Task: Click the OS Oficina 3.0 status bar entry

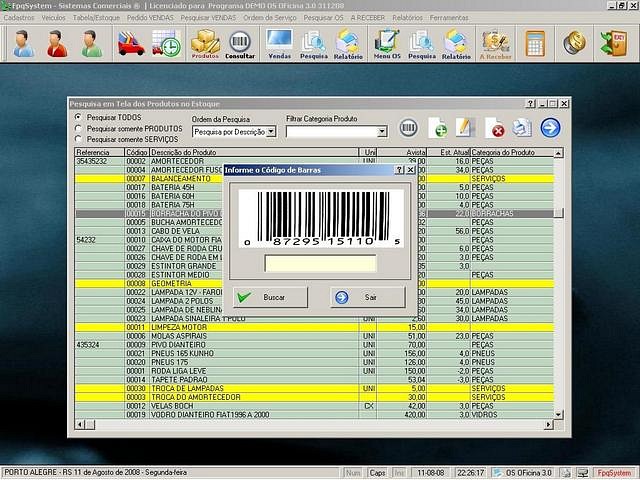Action: pos(523,473)
